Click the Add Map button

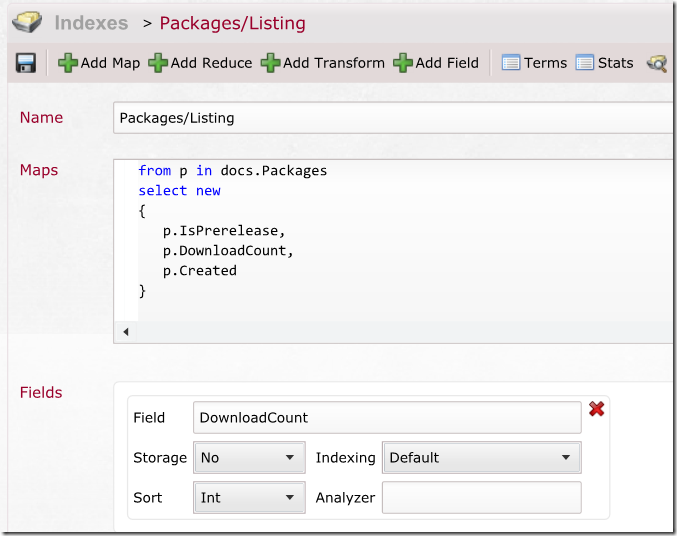pos(99,63)
